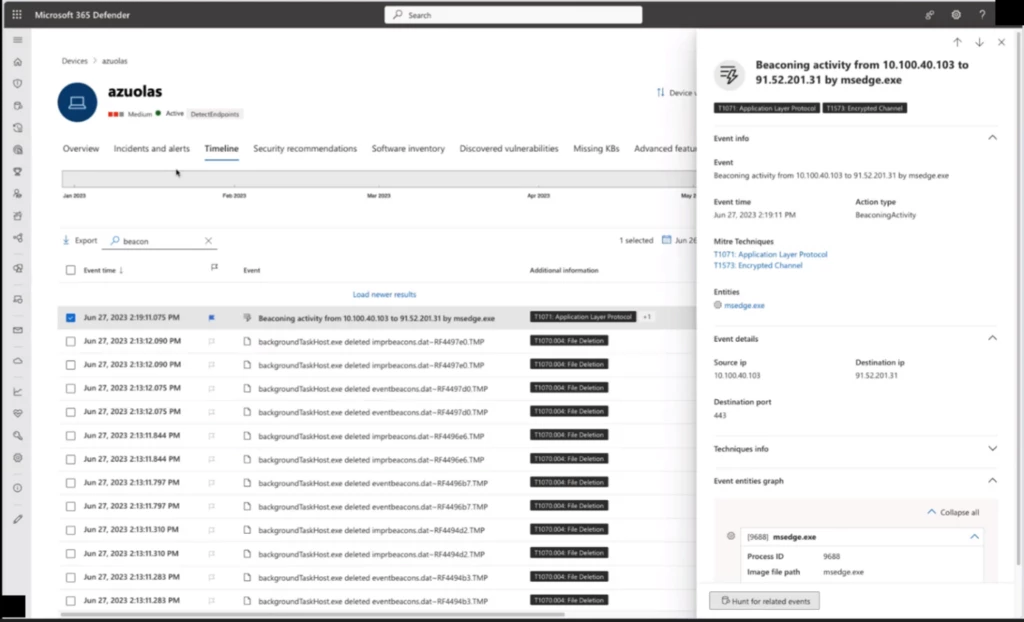The image size is (1024, 622).
Task: Open Help via the question mark icon
Action: (981, 14)
